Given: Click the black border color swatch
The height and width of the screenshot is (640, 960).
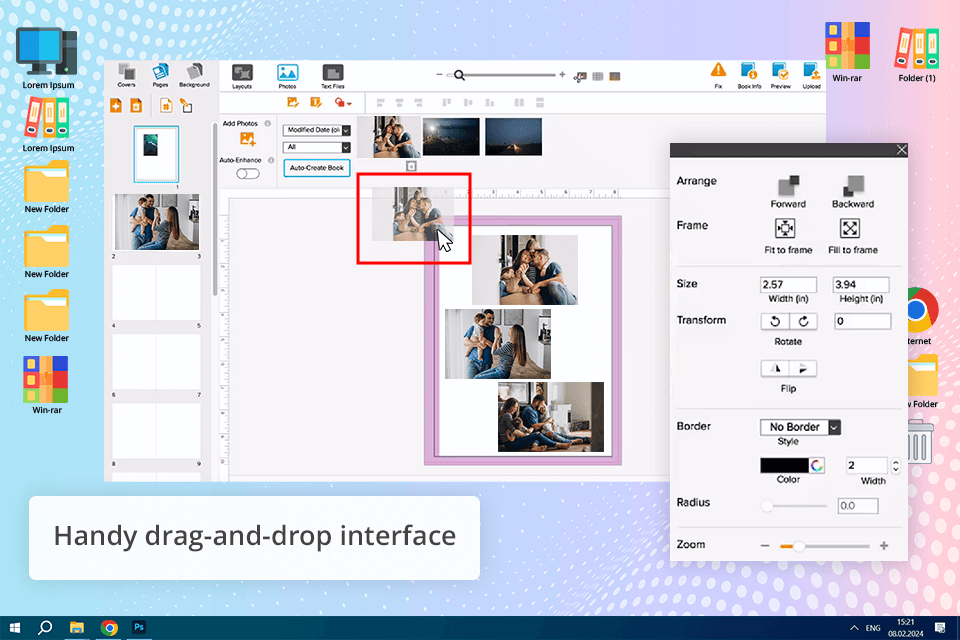Looking at the screenshot, I should coord(784,465).
